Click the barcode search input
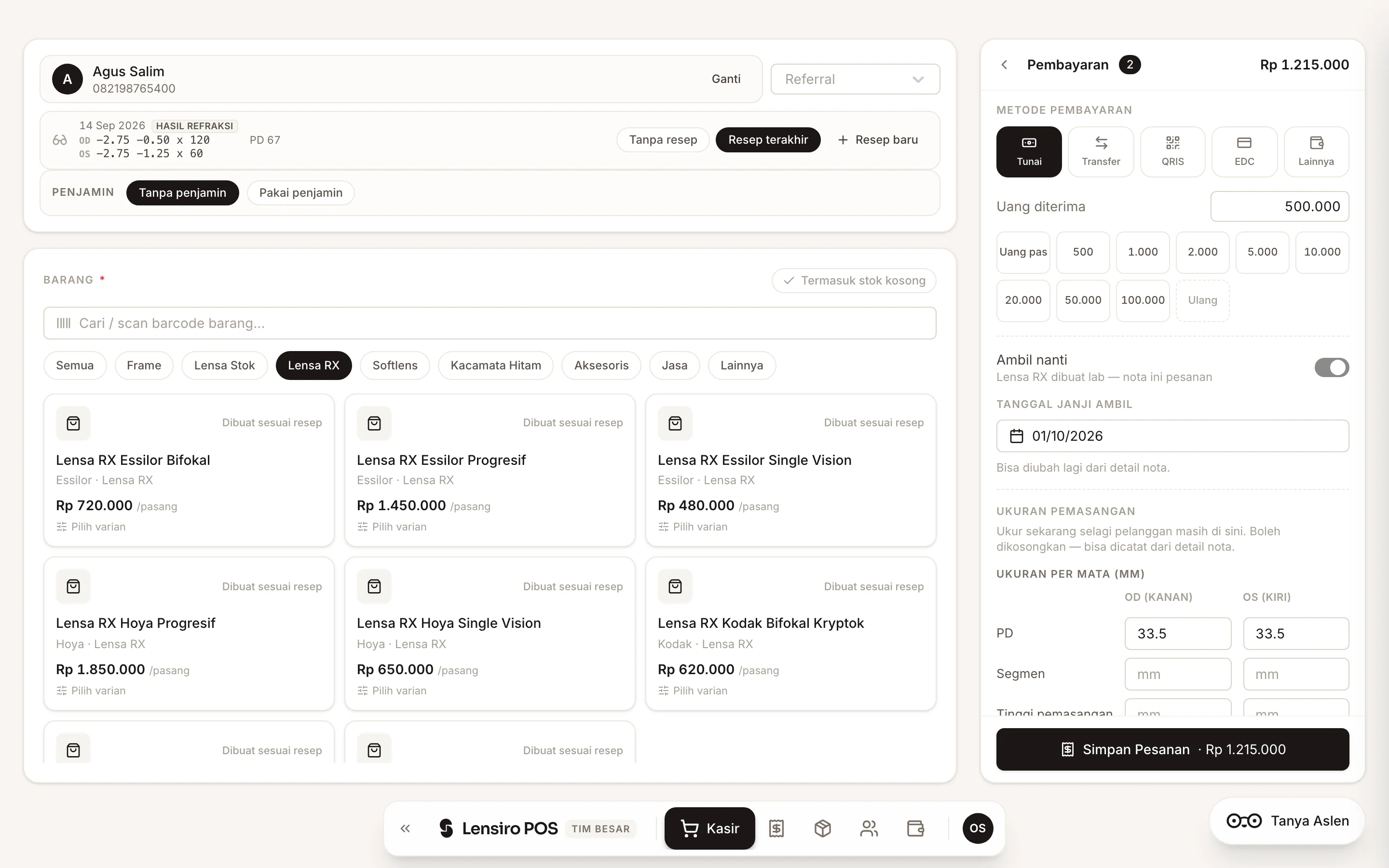This screenshot has height=868, width=1389. point(490,323)
